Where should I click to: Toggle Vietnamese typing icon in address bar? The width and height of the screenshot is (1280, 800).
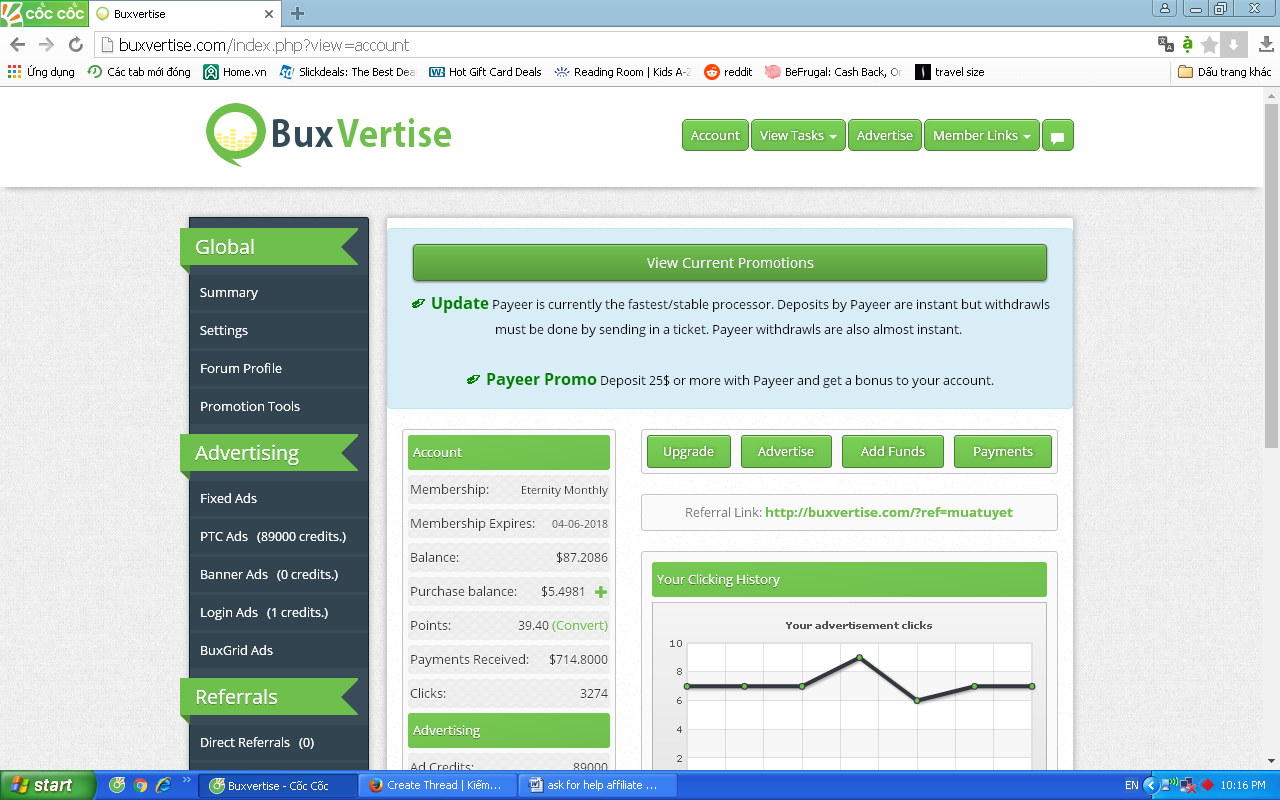pyautogui.click(x=1187, y=44)
